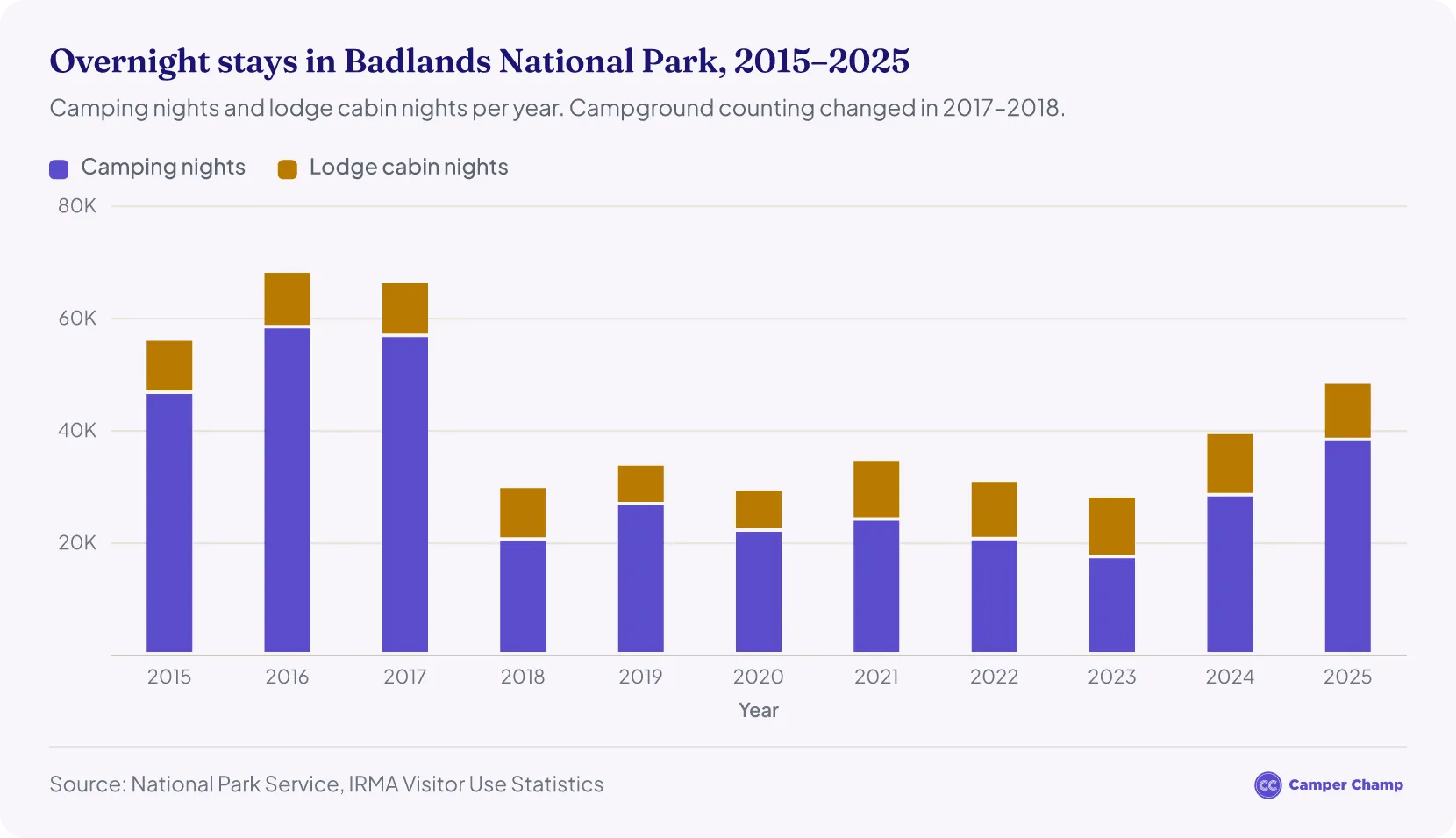The height and width of the screenshot is (838, 1456).
Task: Select the 2021 gold lodge cabin segment
Action: tap(876, 490)
